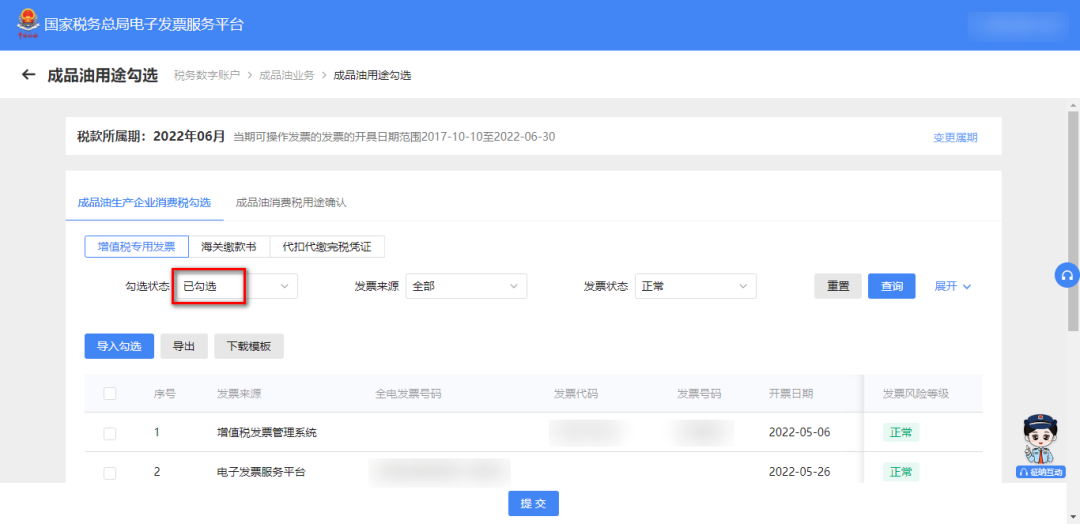Open the 征纳互动 police mascot assistant
This screenshot has width=1080, height=524.
pyautogui.click(x=1040, y=446)
